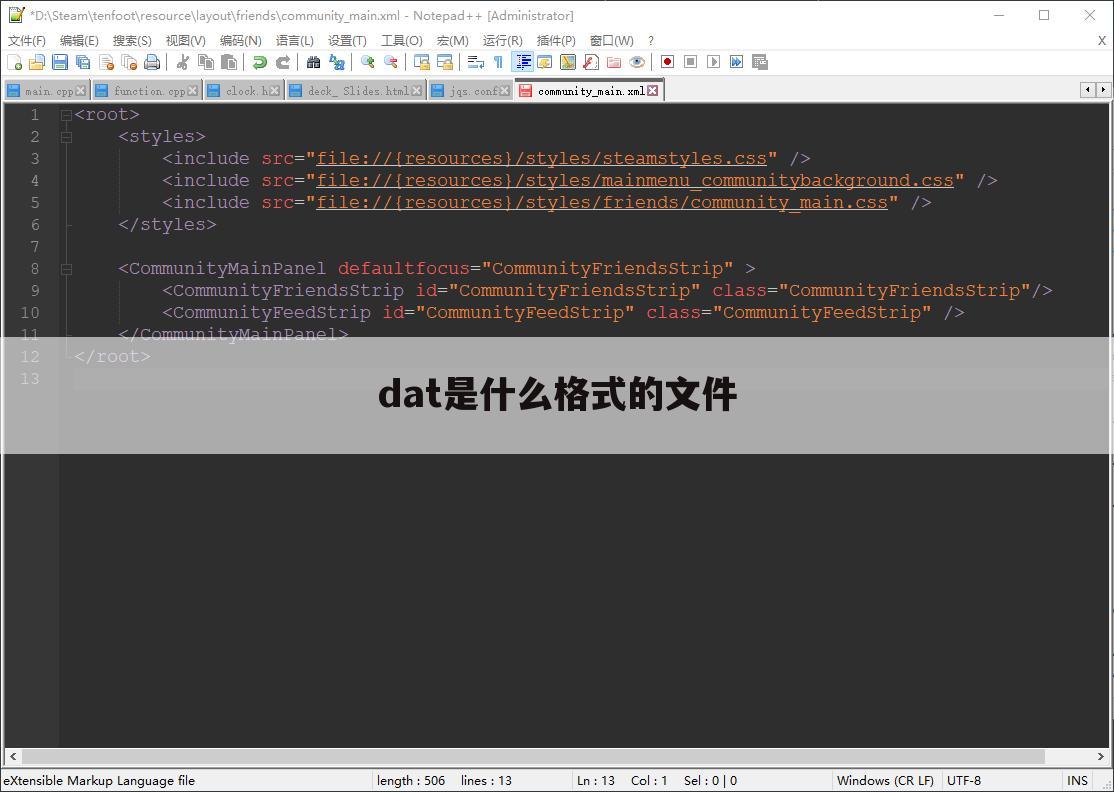Screen dimensions: 1114x792
Task: Enable synchronized vertical scrolling
Action: [x=421, y=62]
